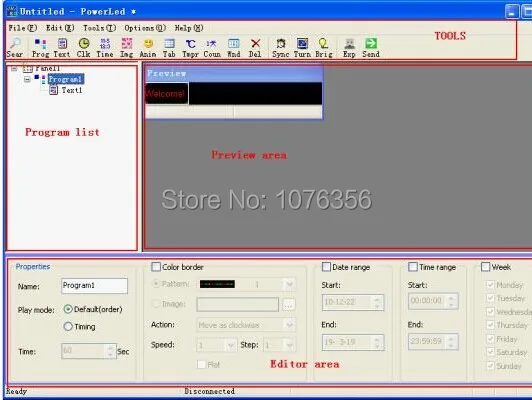This screenshot has width=532, height=400.
Task: Enable the Time range checkbox
Action: pyautogui.click(x=413, y=267)
